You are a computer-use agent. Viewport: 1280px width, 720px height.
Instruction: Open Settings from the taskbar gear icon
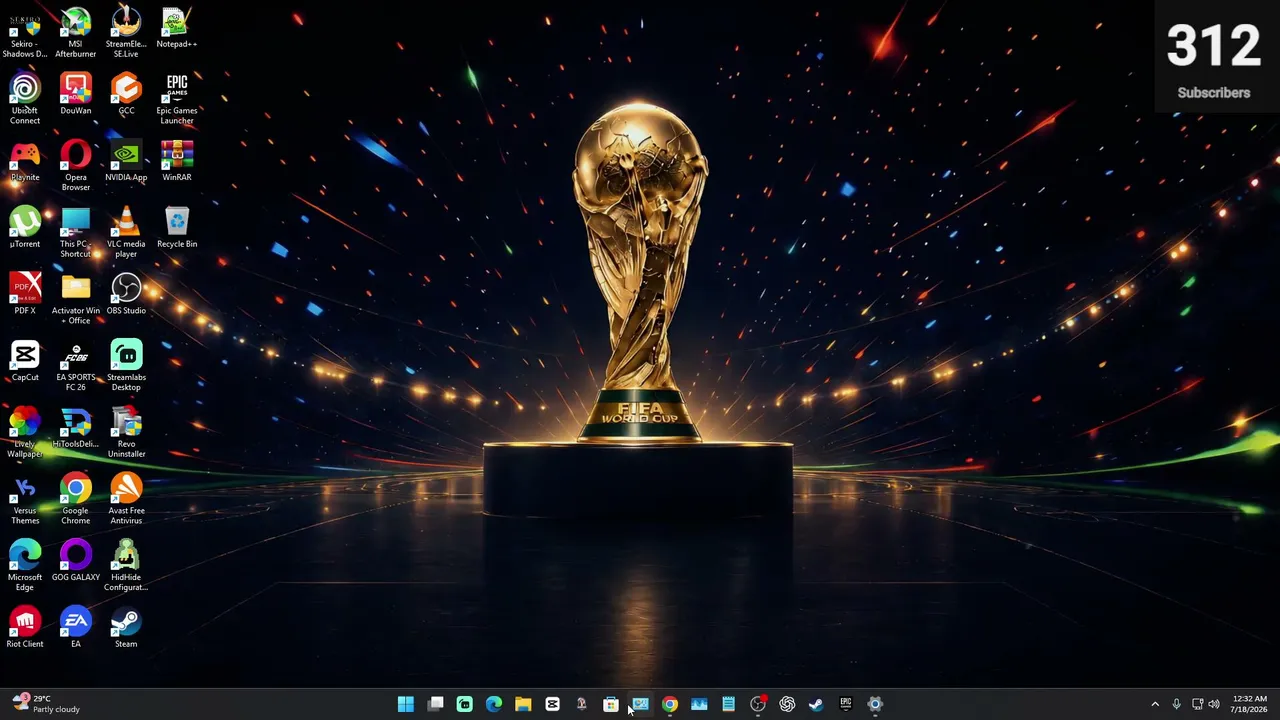coord(875,704)
